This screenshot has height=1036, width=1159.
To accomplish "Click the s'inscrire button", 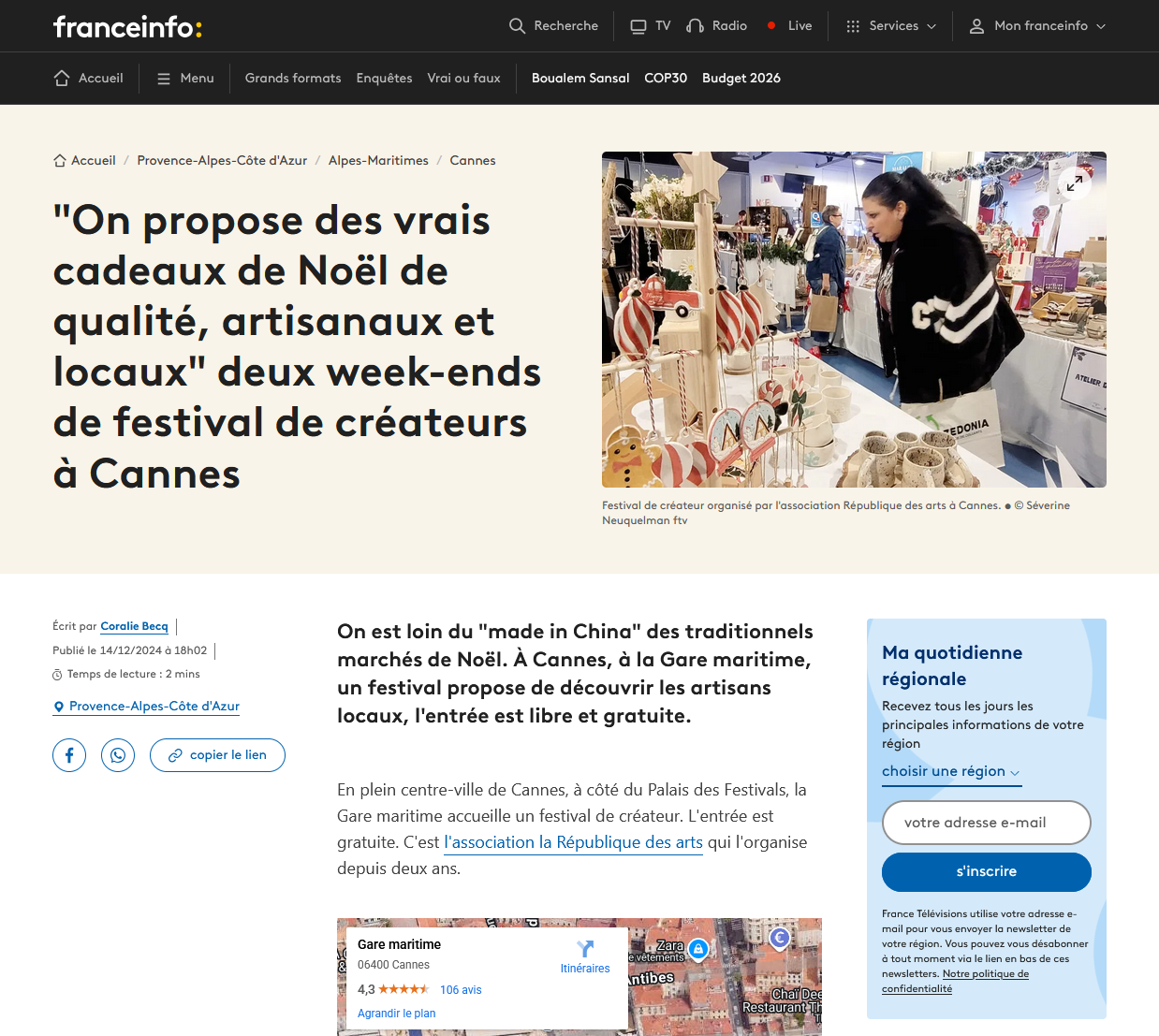I will [x=987, y=872].
